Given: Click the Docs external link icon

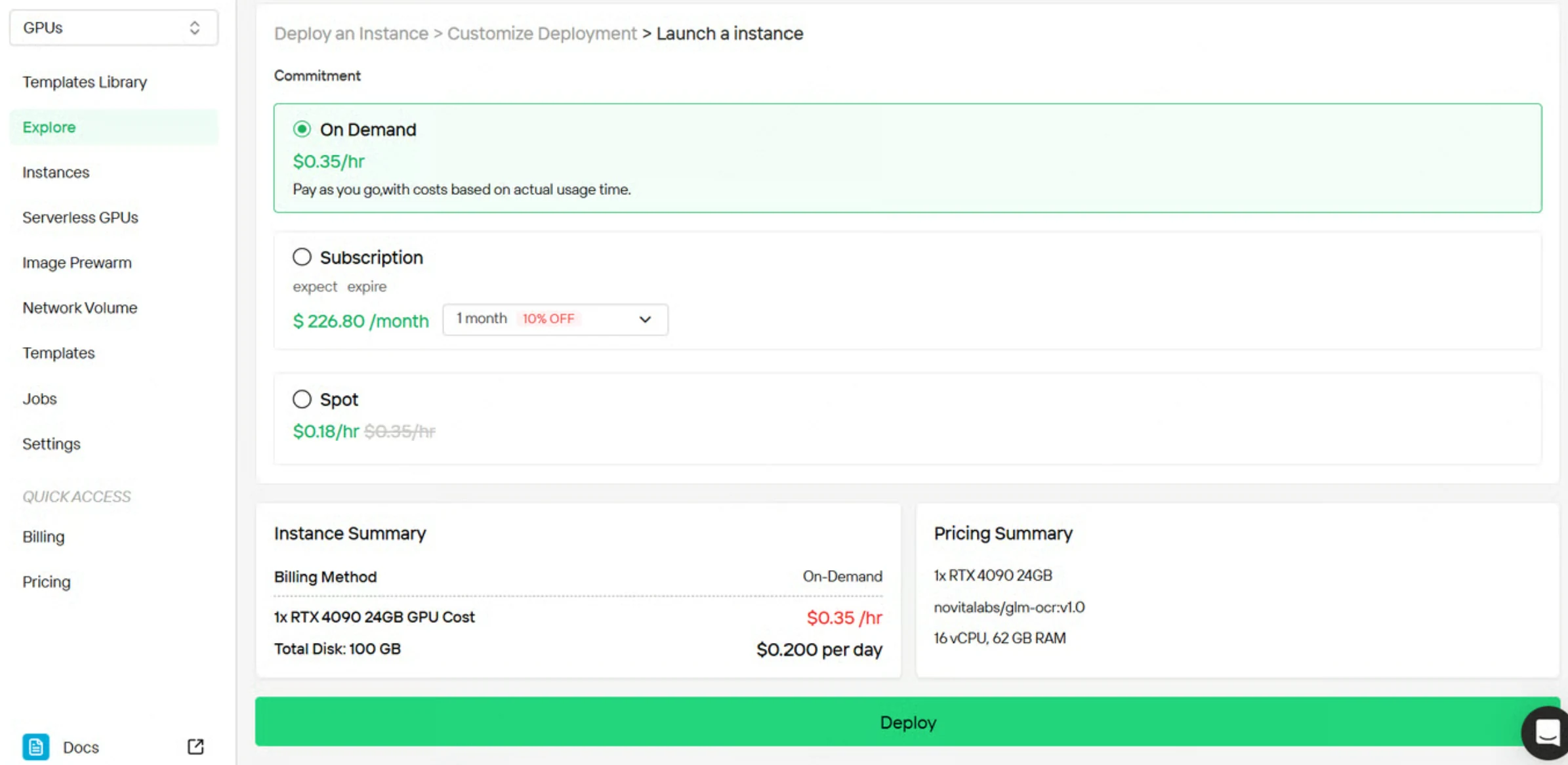Looking at the screenshot, I should click(196, 747).
